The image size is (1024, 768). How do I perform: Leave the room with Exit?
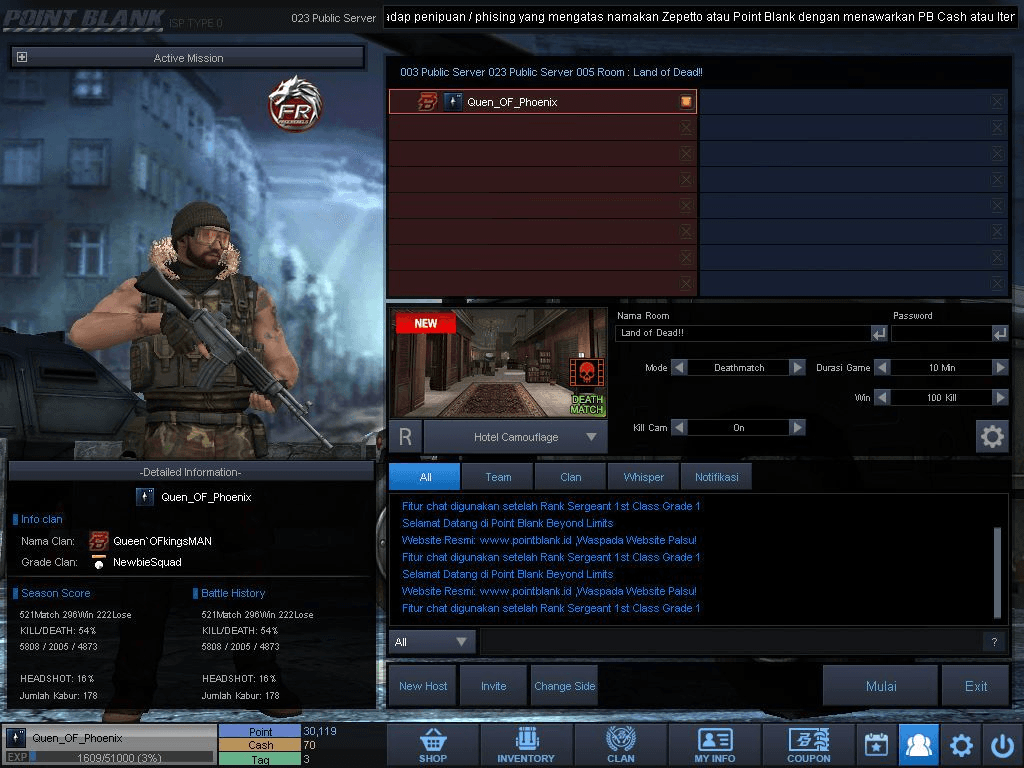click(976, 686)
